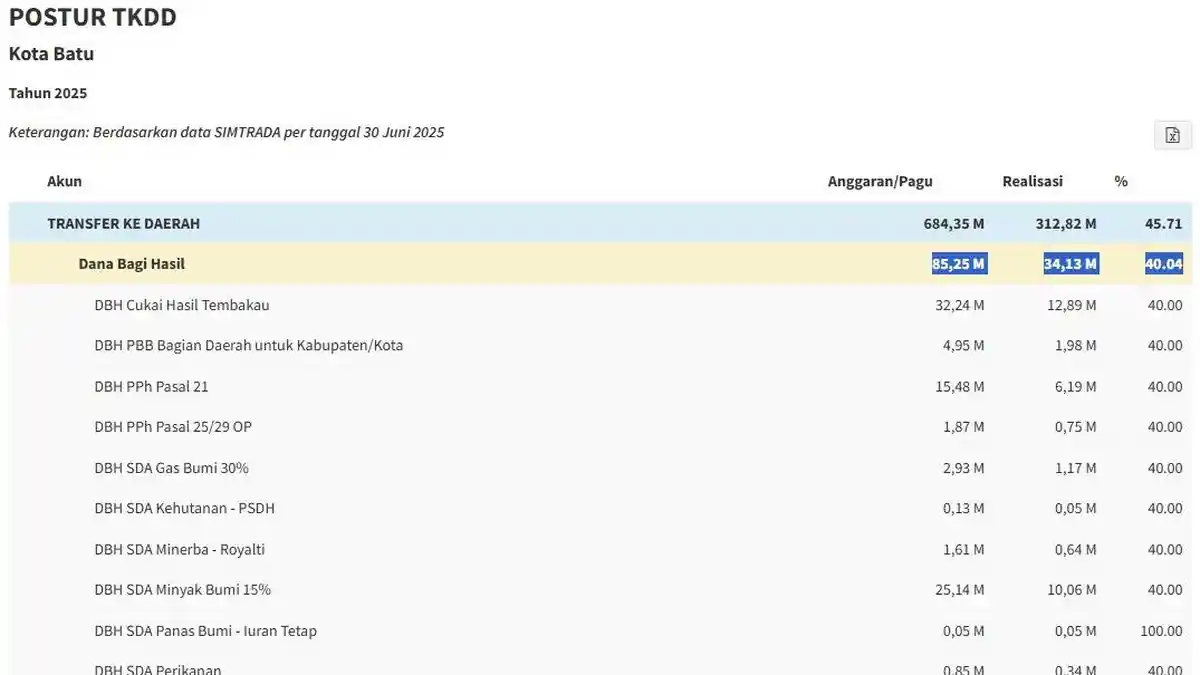Select DBH SDA Minyak Bumi 15% row
This screenshot has width=1200, height=675.
click(x=600, y=590)
